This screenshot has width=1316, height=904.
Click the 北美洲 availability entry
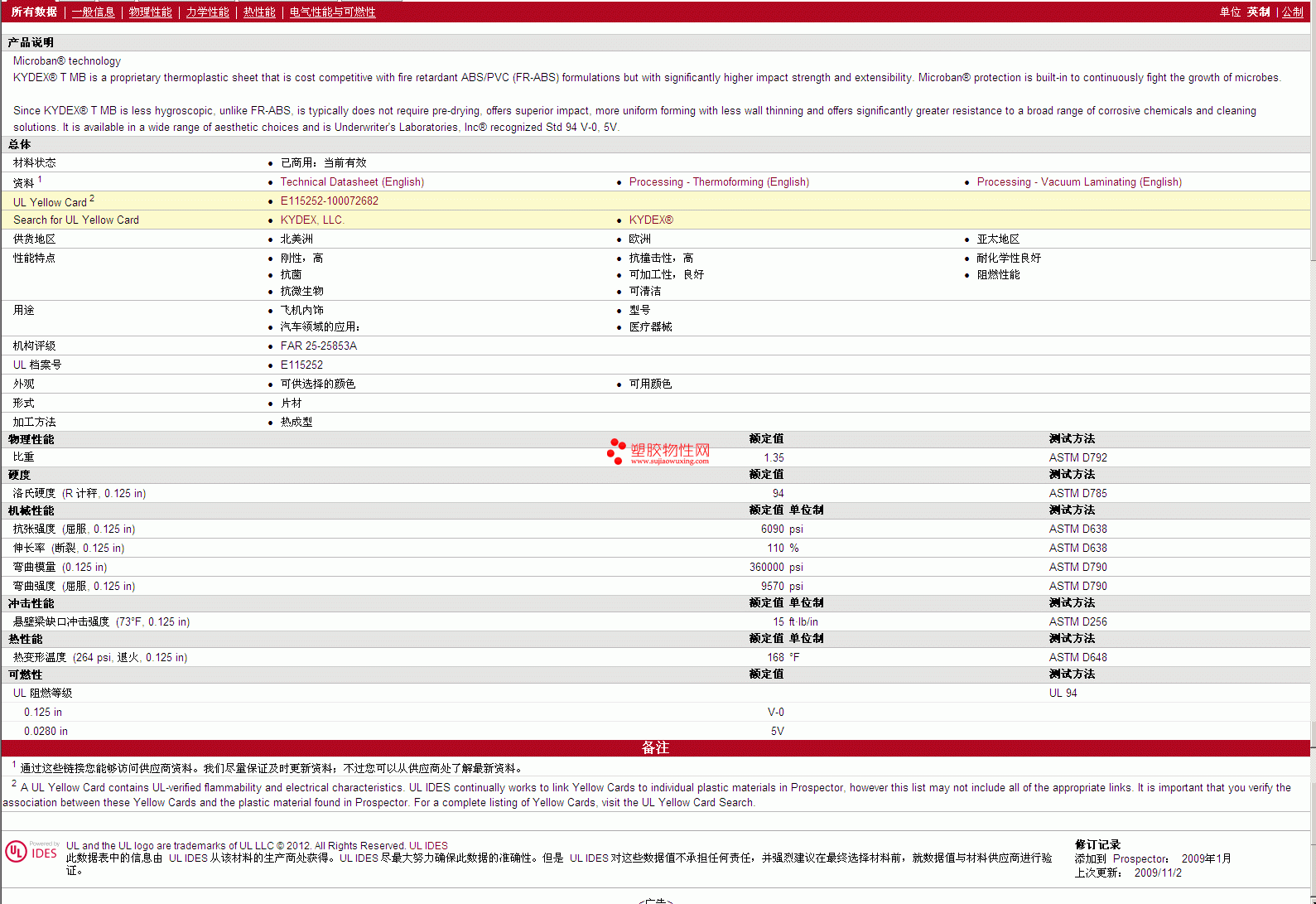pyautogui.click(x=296, y=239)
